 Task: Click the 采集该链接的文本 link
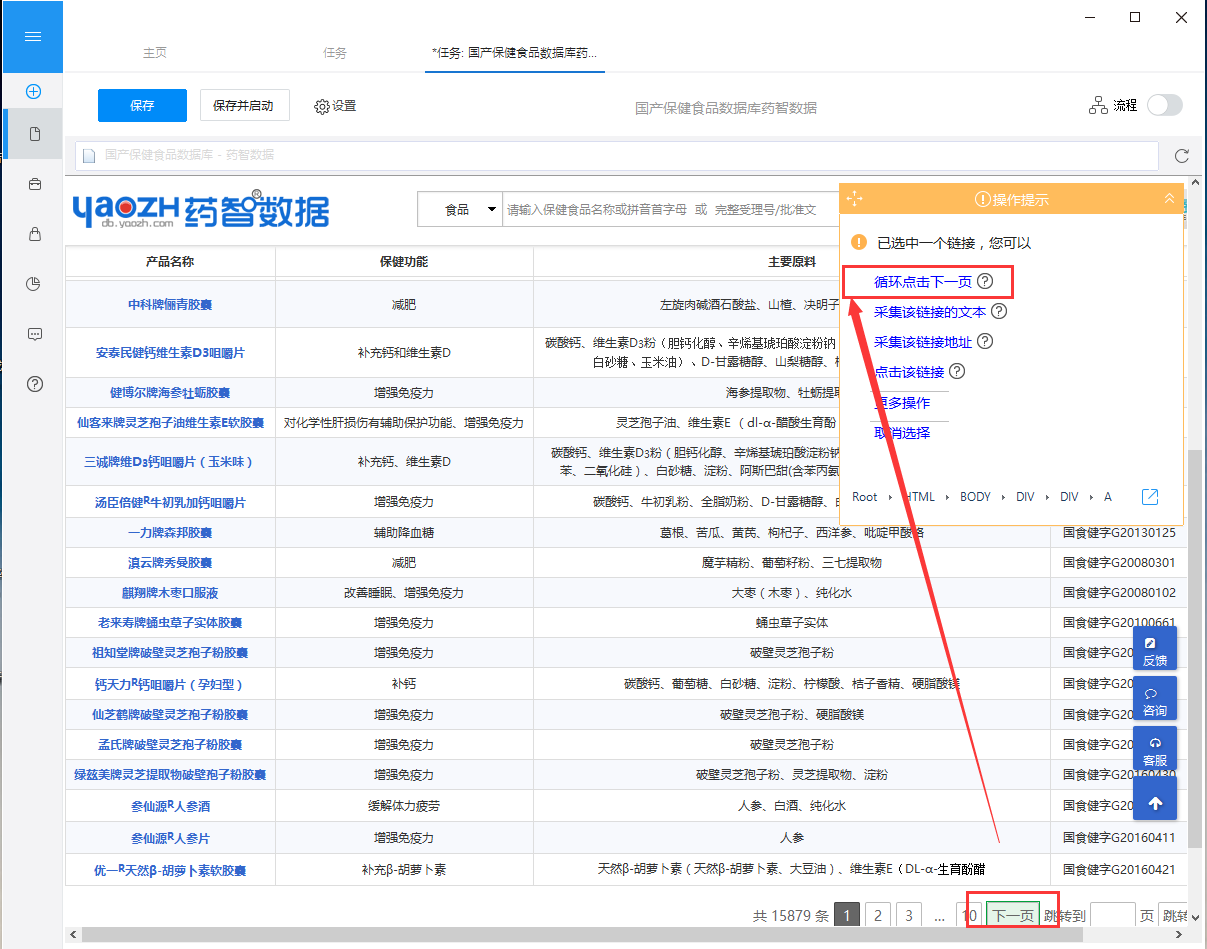click(930, 312)
